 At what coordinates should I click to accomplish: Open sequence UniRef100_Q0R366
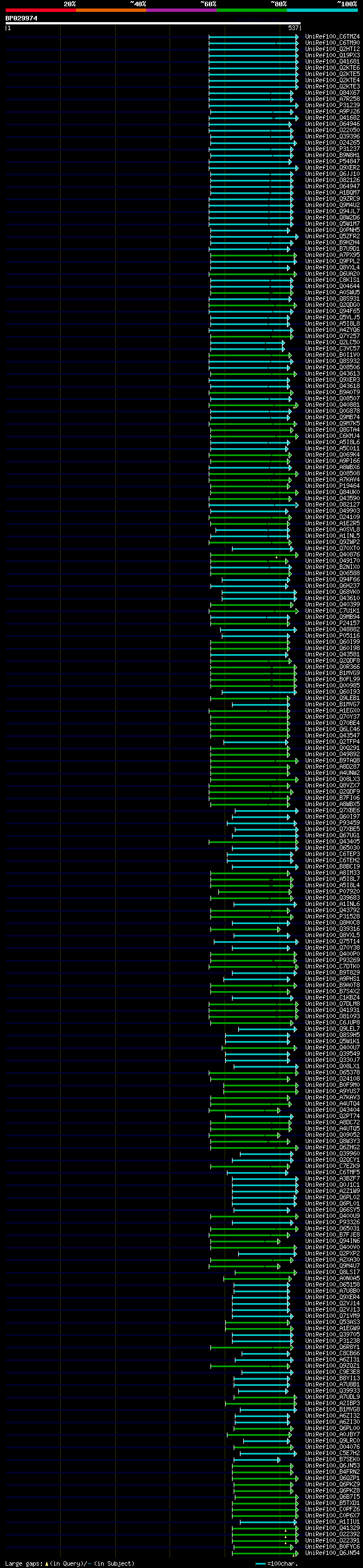pos(332,667)
